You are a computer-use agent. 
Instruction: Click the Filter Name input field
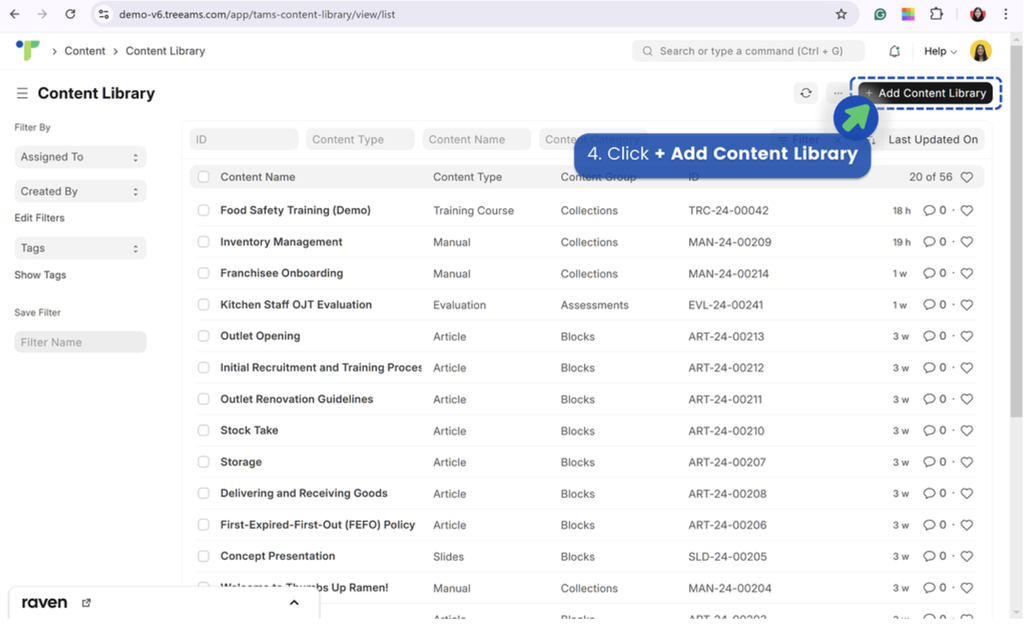(80, 342)
